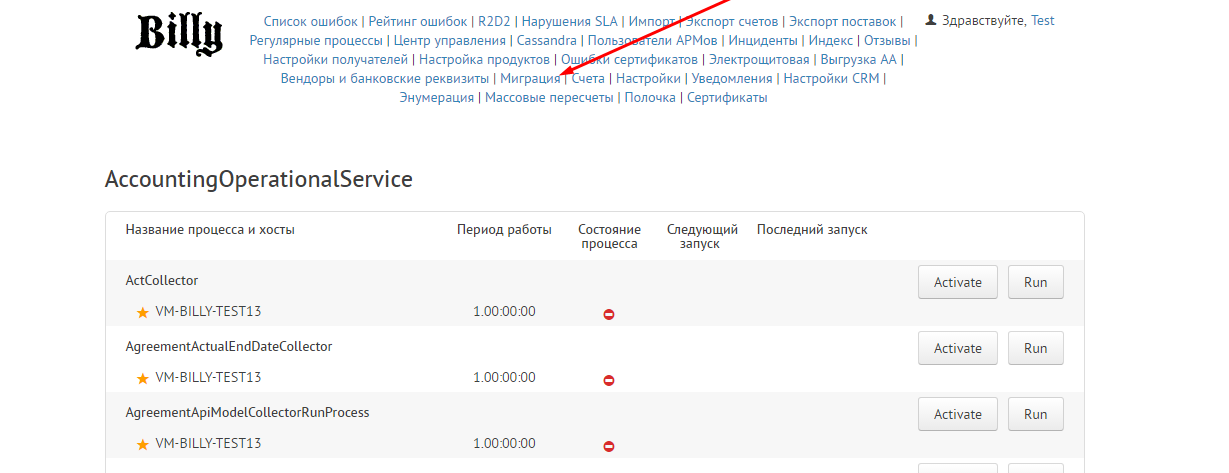Click the star icon under AgreementActualEndDateCollector
This screenshot has height=473, width=1229.
(x=142, y=378)
